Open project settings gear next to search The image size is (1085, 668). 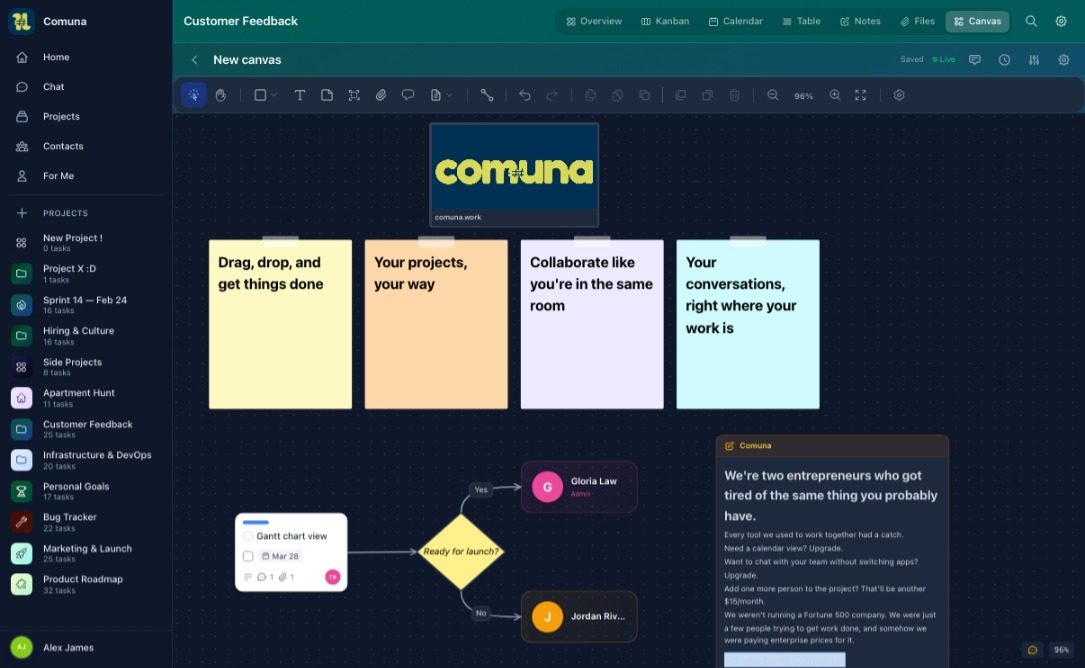pos(1061,21)
